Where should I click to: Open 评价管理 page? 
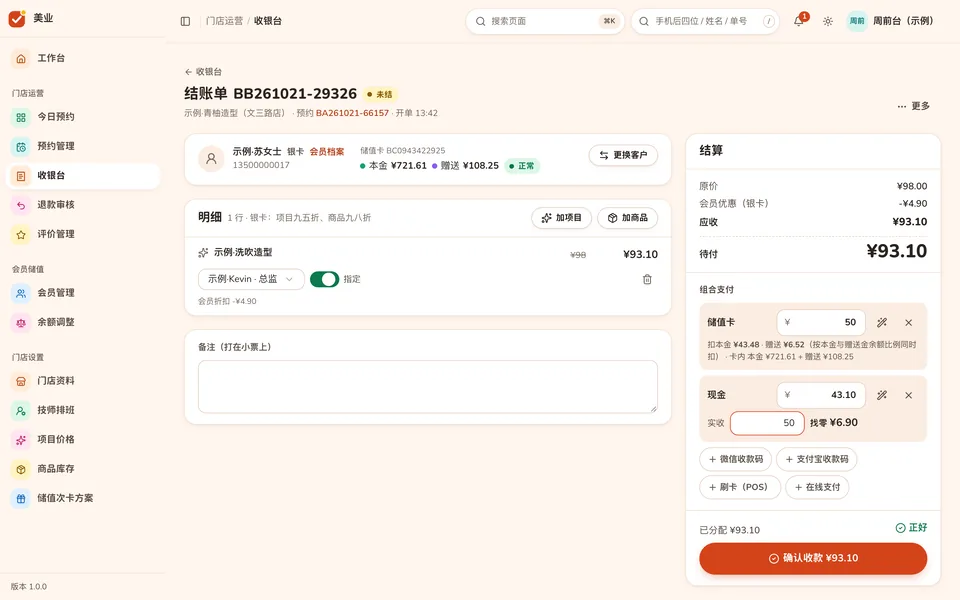(83, 234)
